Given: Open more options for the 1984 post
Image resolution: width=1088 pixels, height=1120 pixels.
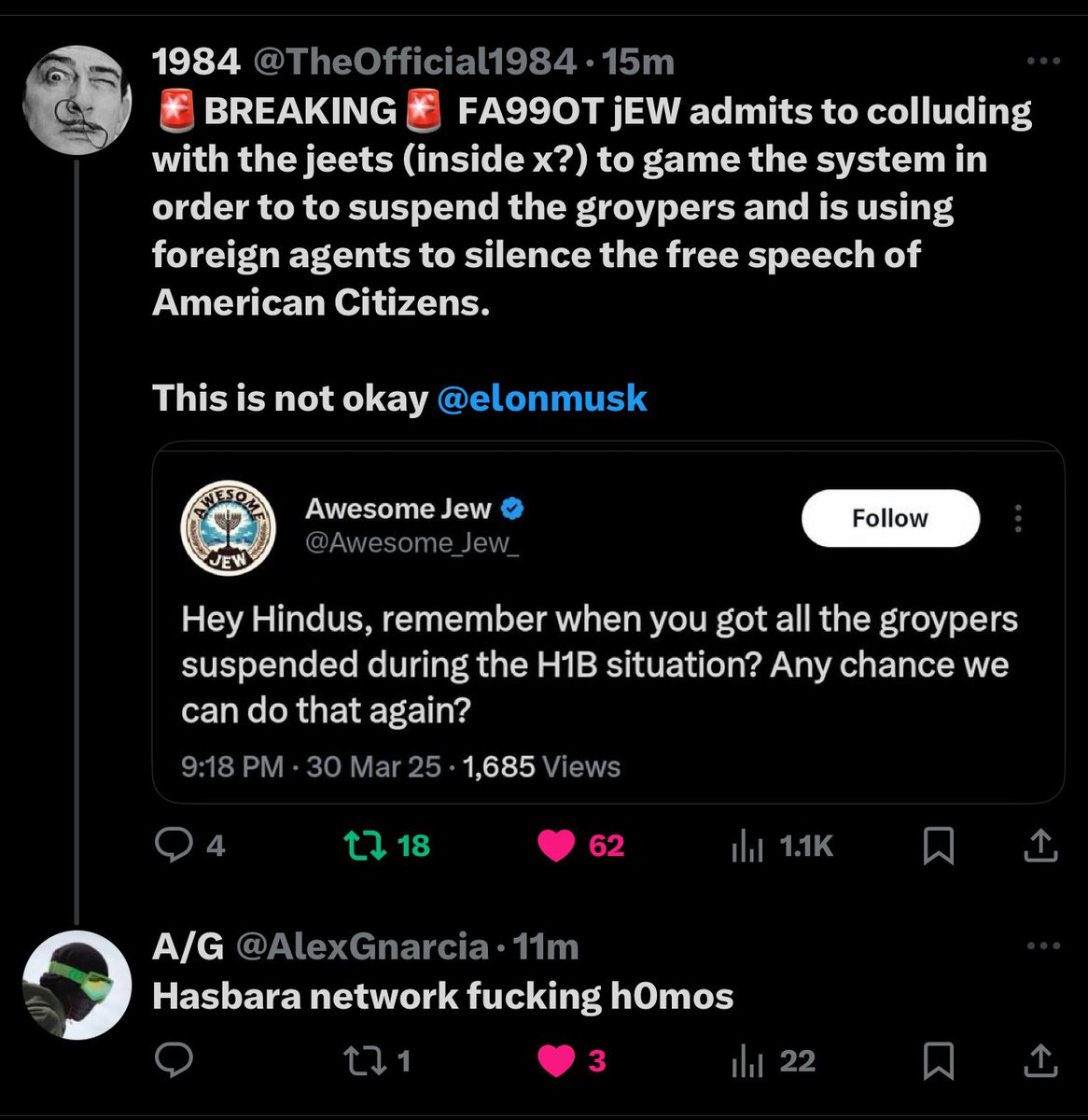Looking at the screenshot, I should 1042,63.
